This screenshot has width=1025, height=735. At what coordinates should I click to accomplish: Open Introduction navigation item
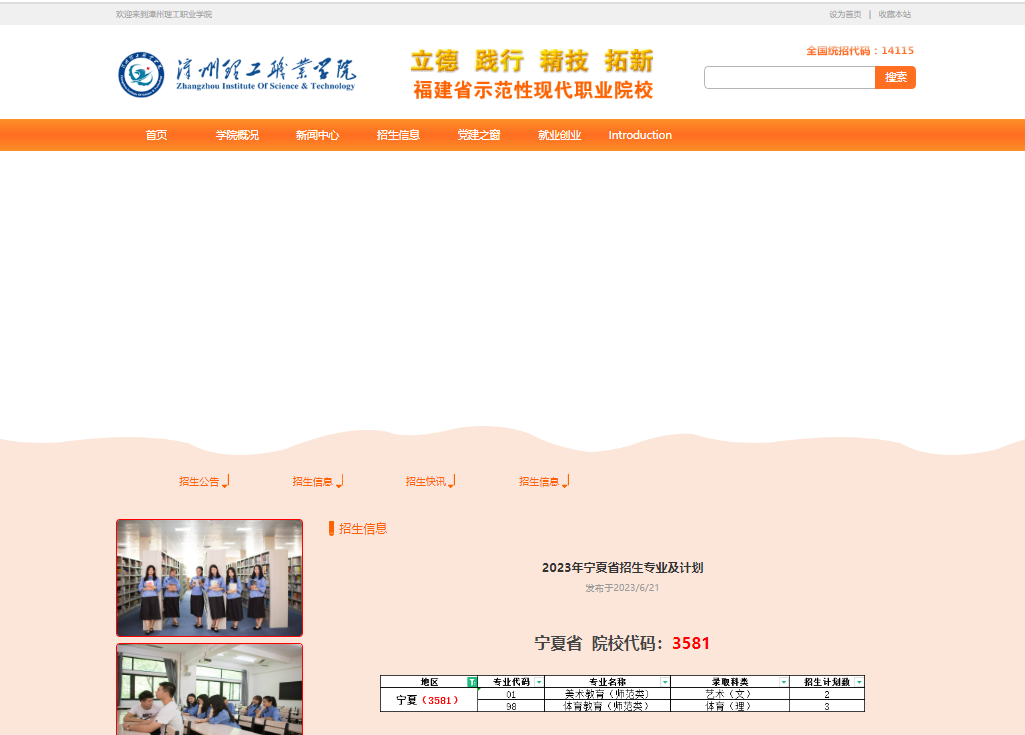[640, 135]
